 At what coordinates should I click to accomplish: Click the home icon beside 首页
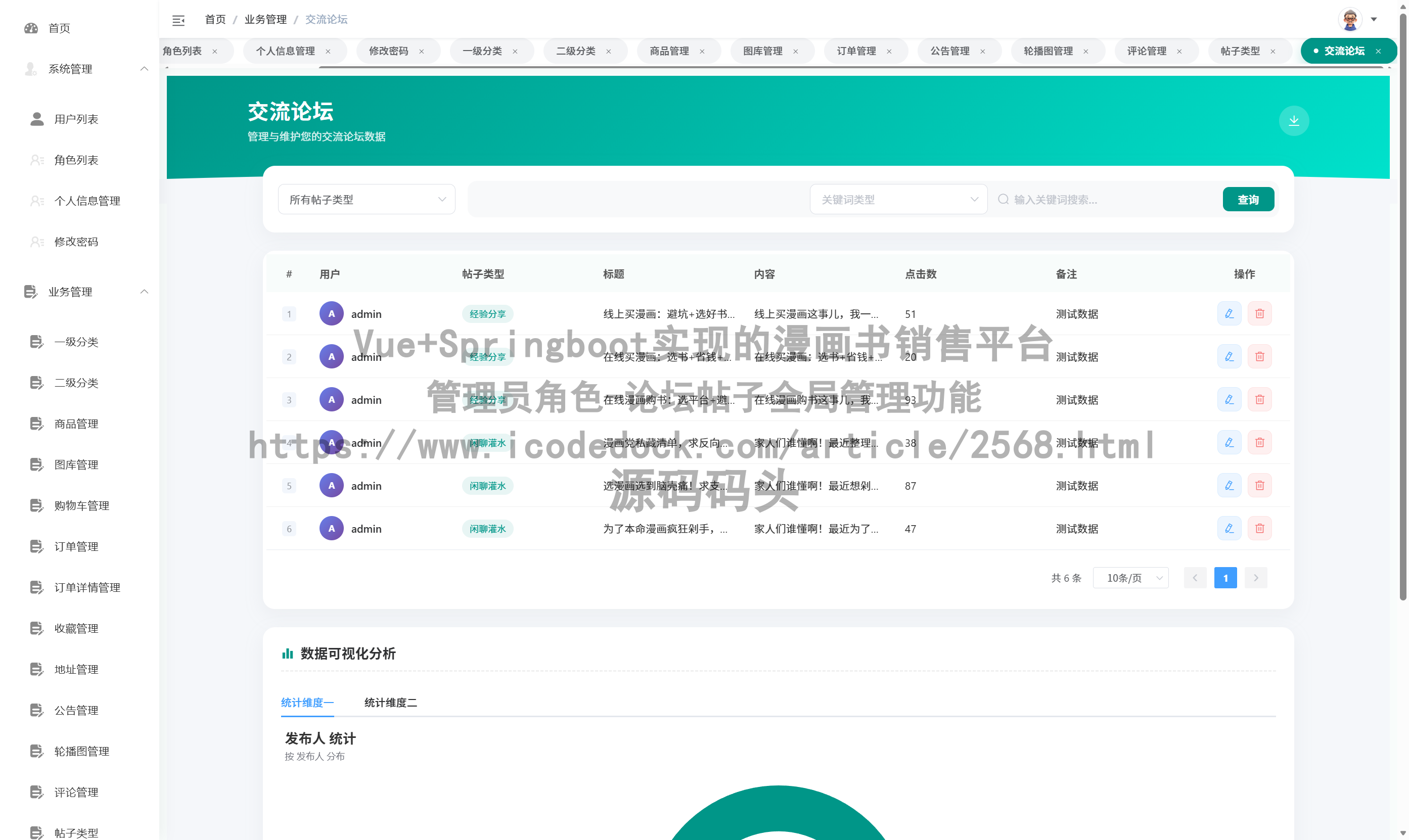[x=31, y=28]
